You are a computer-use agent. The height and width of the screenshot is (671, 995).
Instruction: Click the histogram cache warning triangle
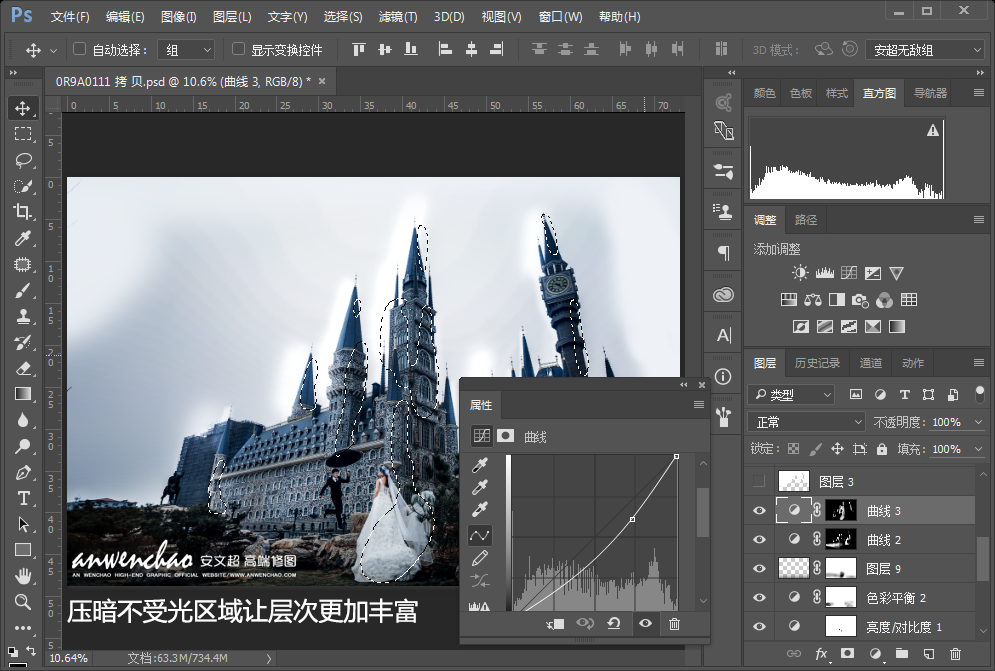tap(932, 130)
